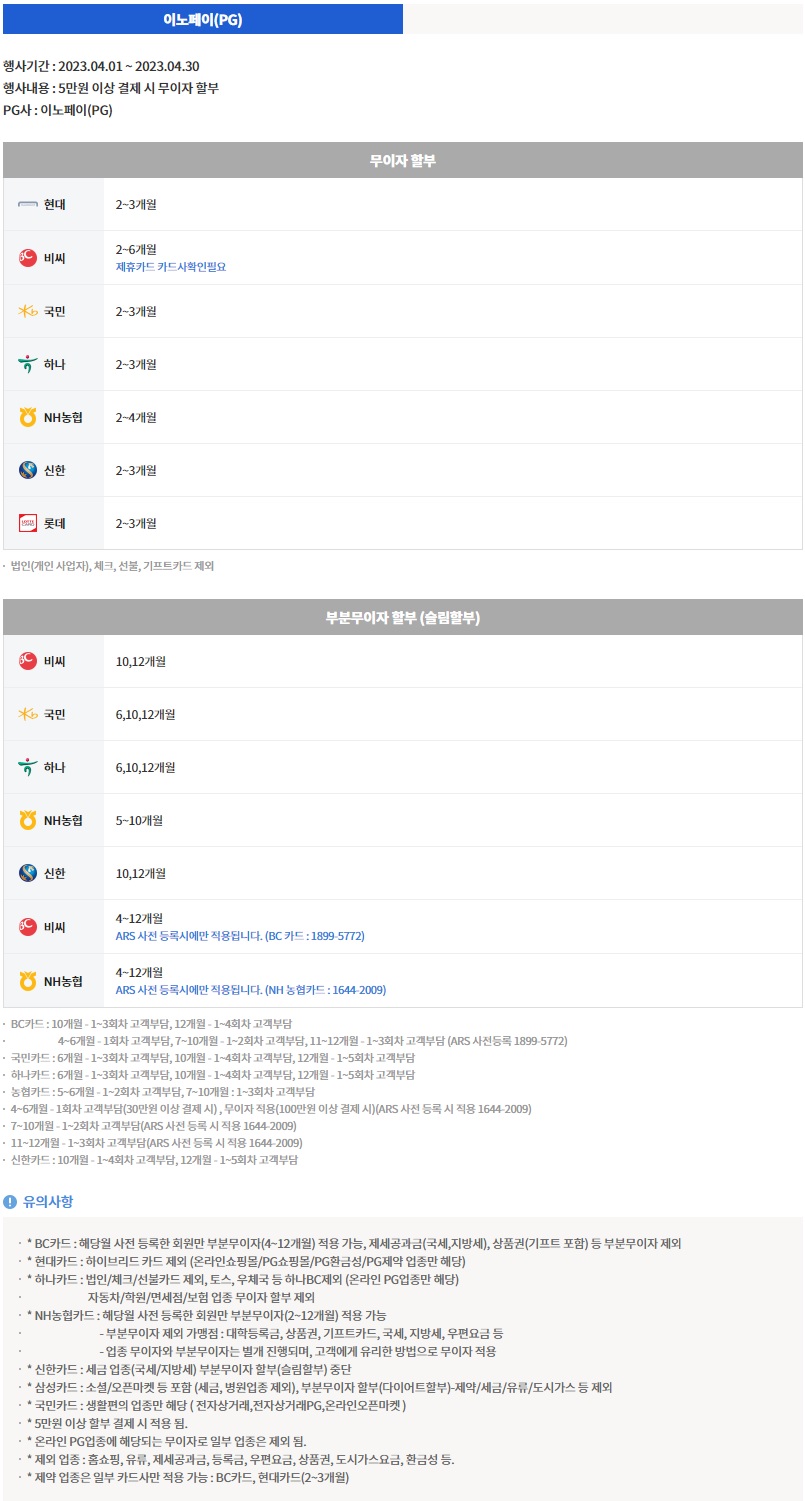This screenshot has width=805, height=1501.
Task: Click the 비씨 logo in 무이자 할부 table
Action: point(28,258)
